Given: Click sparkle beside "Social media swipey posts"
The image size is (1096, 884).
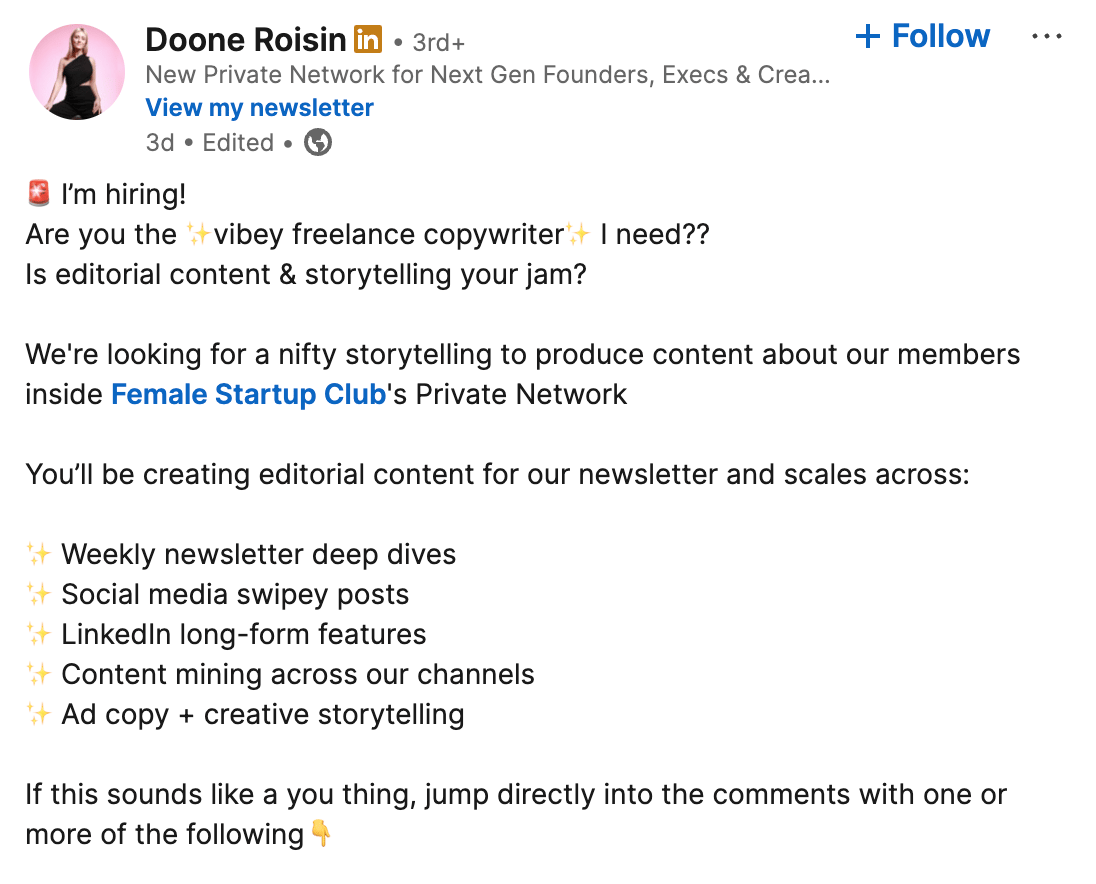Looking at the screenshot, I should [39, 594].
